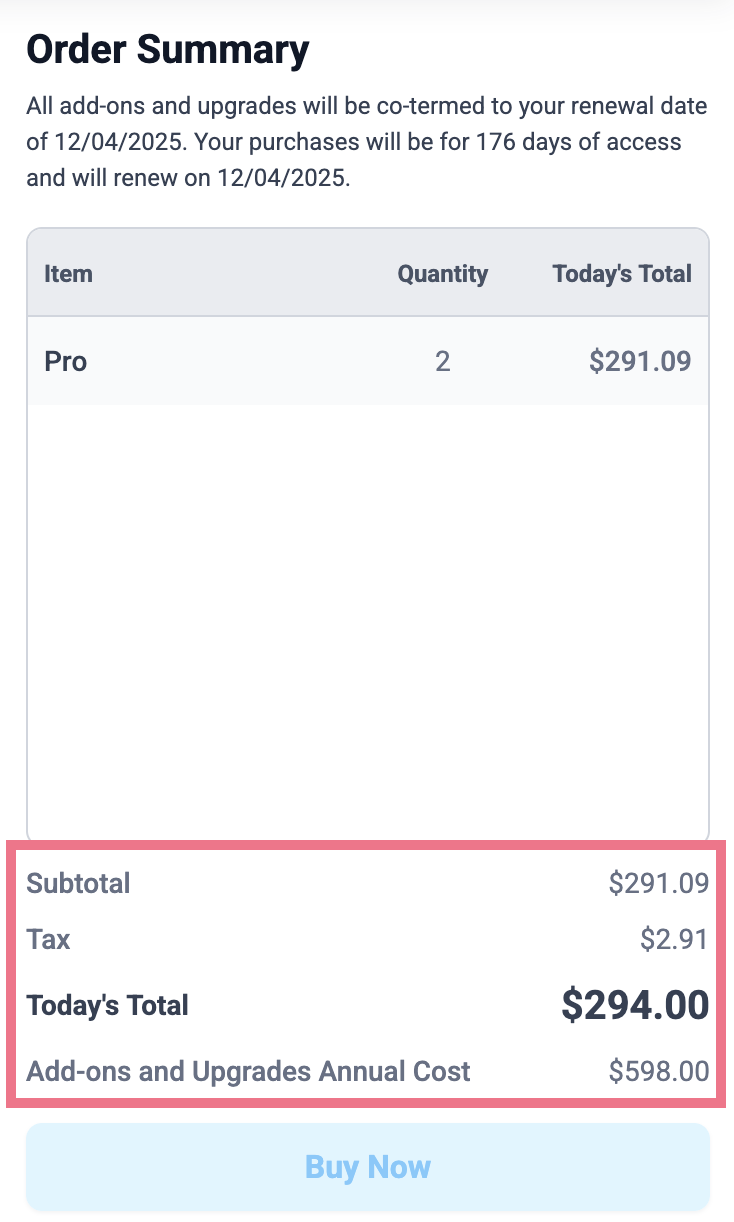The width and height of the screenshot is (734, 1222).
Task: Click the $2.91 tax amount
Action: (x=675, y=939)
